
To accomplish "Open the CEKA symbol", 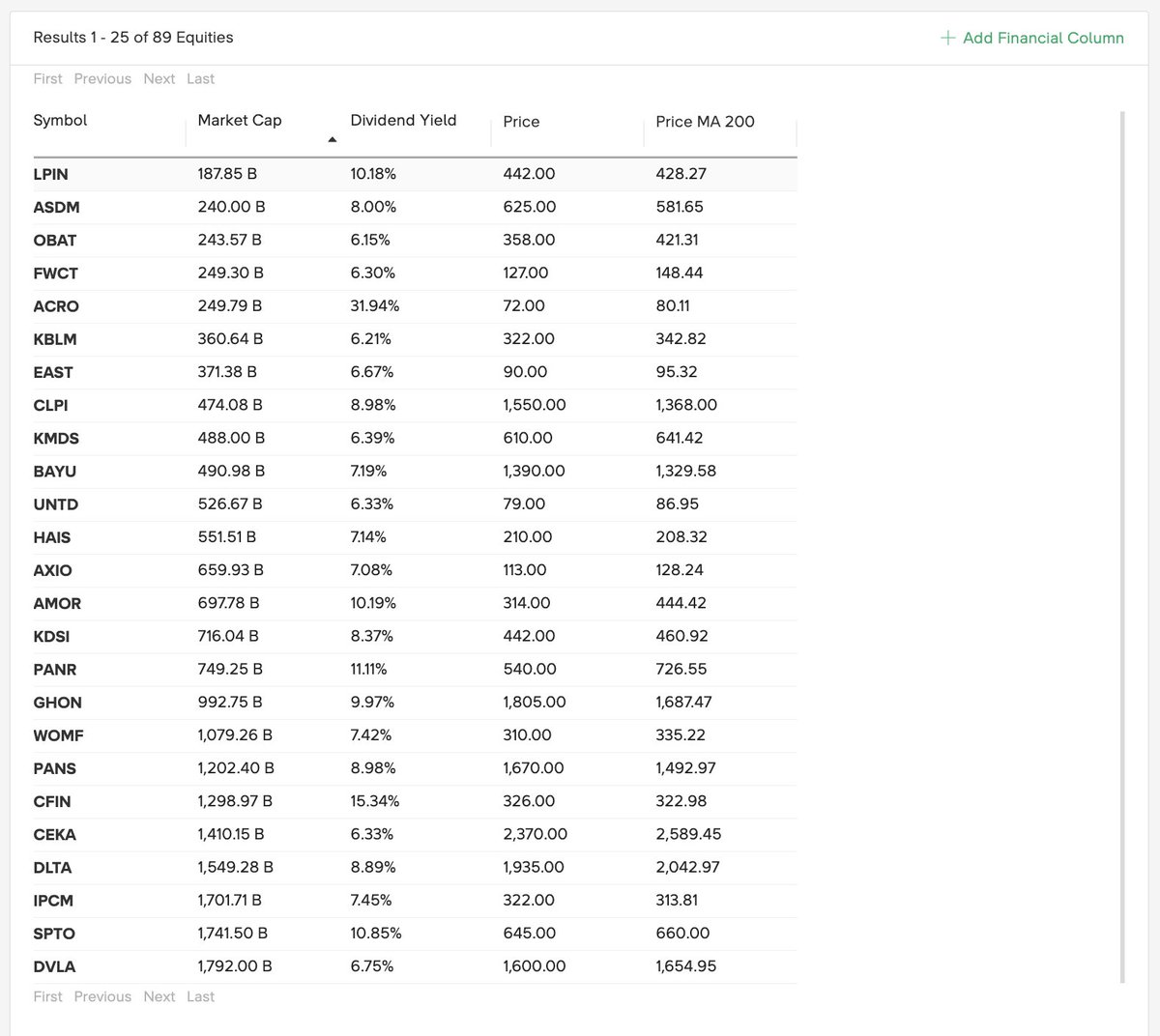I will point(54,835).
